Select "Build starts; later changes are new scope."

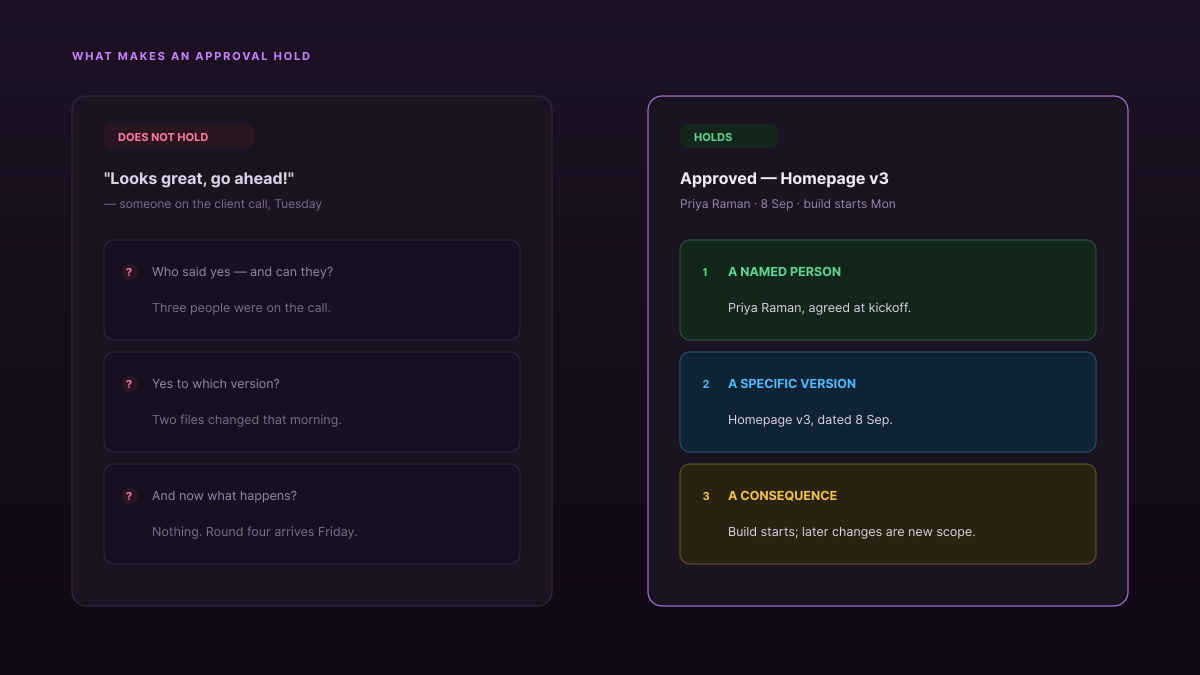click(851, 532)
